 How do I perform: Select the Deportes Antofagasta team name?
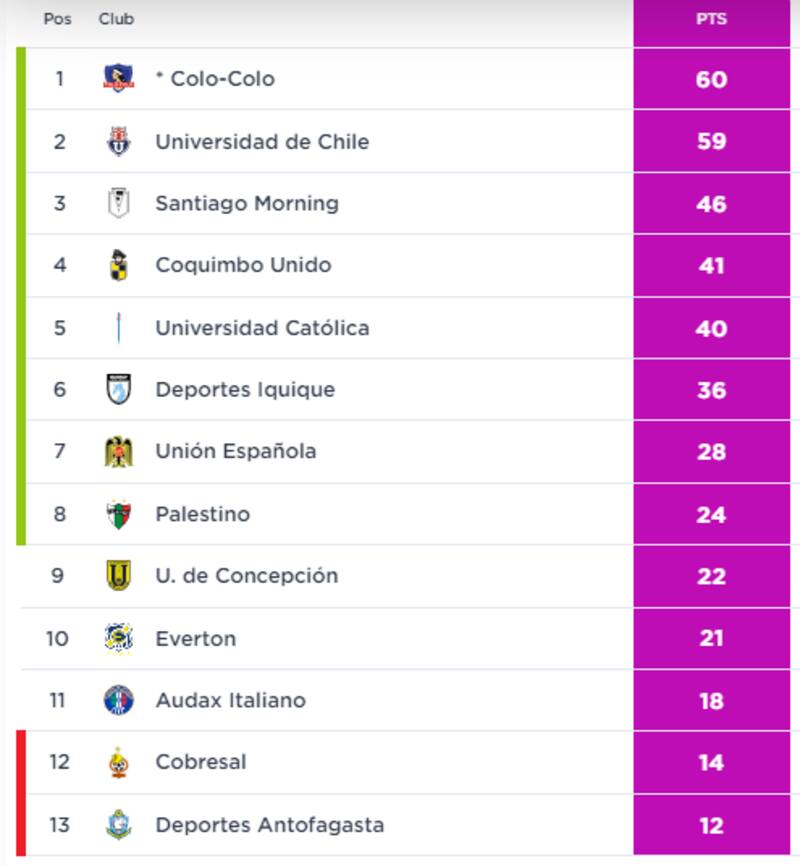[x=269, y=825]
